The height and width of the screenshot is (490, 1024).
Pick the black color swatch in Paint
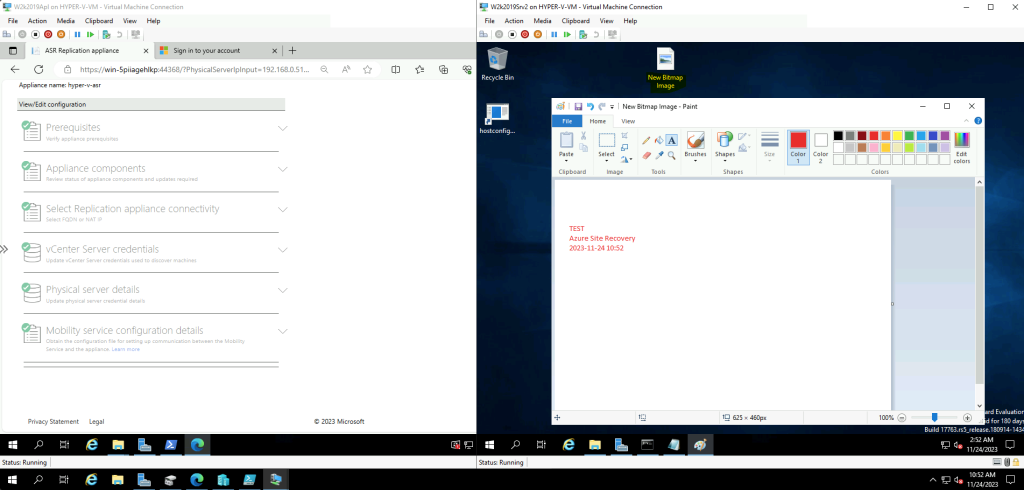coord(838,135)
